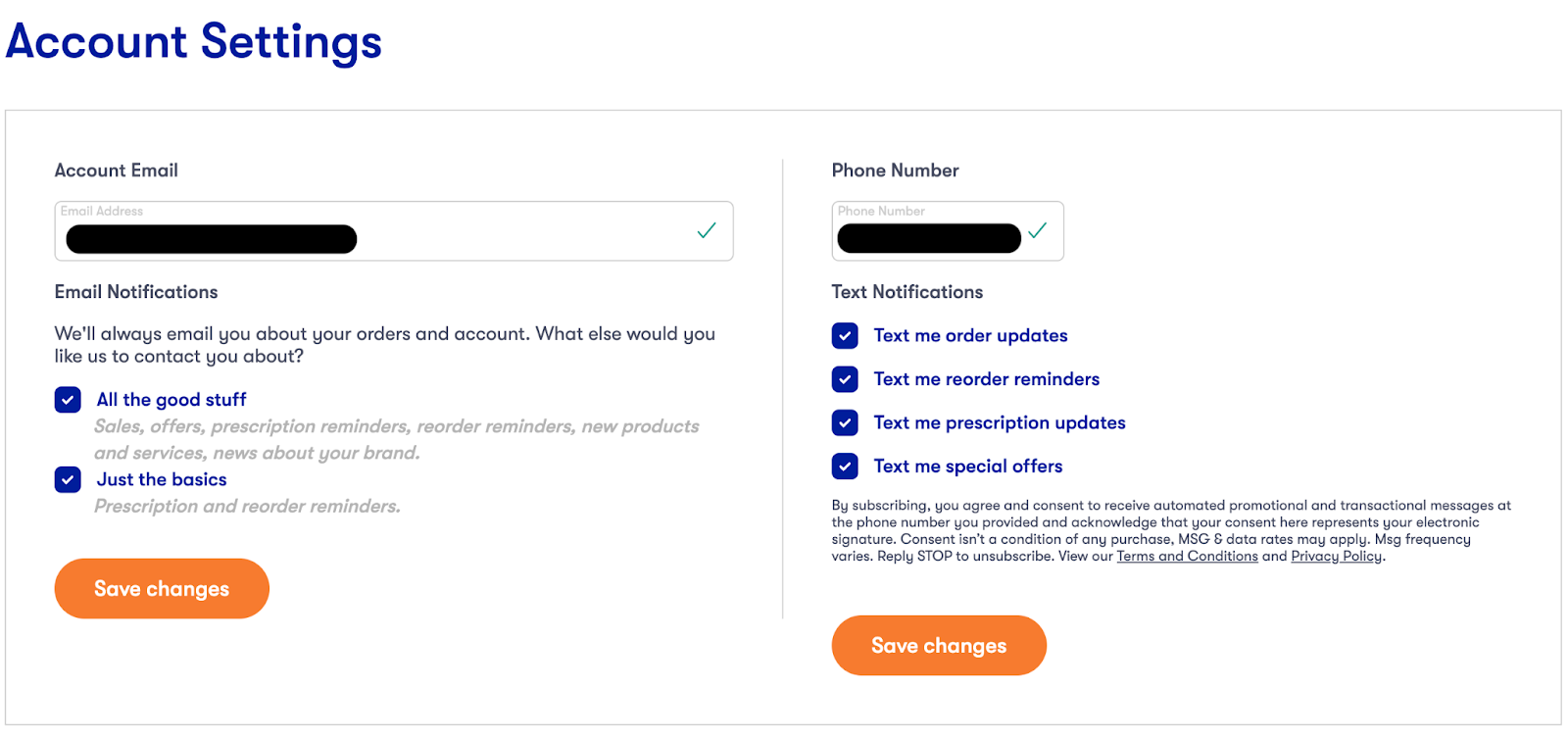This screenshot has height=737, width=1568.
Task: Click the green checkmark beside Phone Number field
Action: pos(1037,231)
